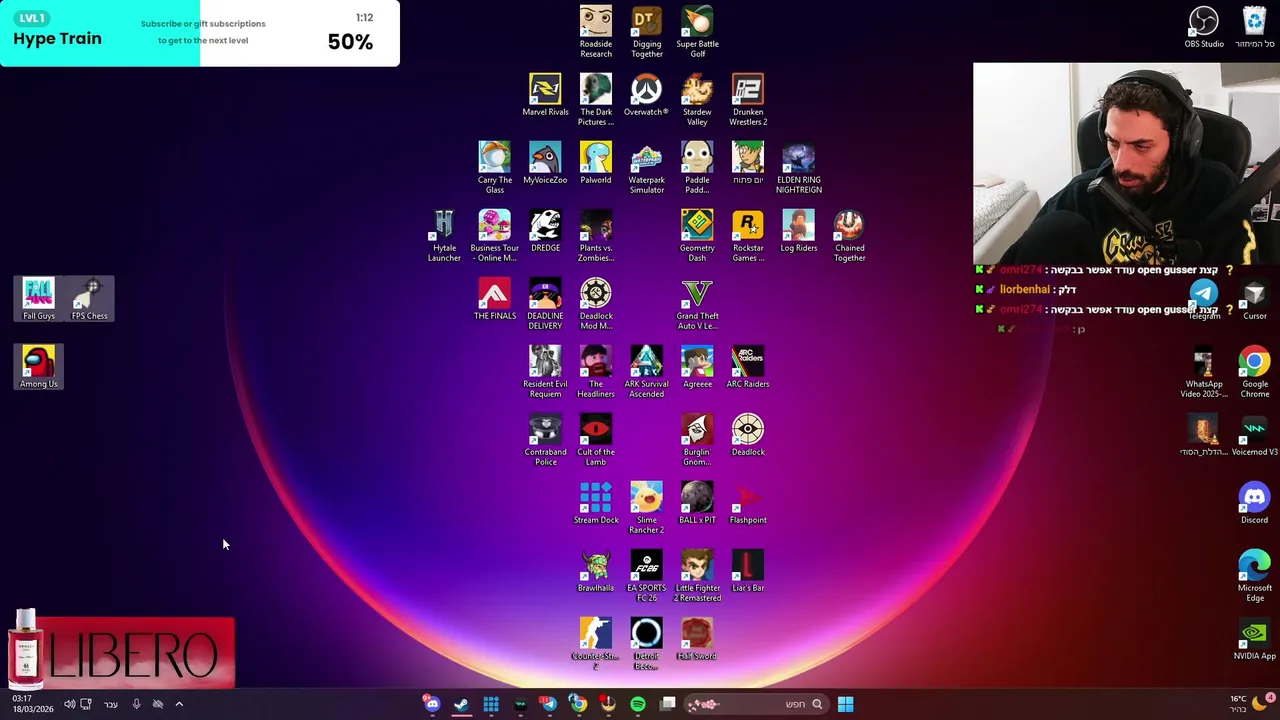1280x720 pixels.
Task: Open the WhatsApp Video 2025 file
Action: click(x=1204, y=372)
